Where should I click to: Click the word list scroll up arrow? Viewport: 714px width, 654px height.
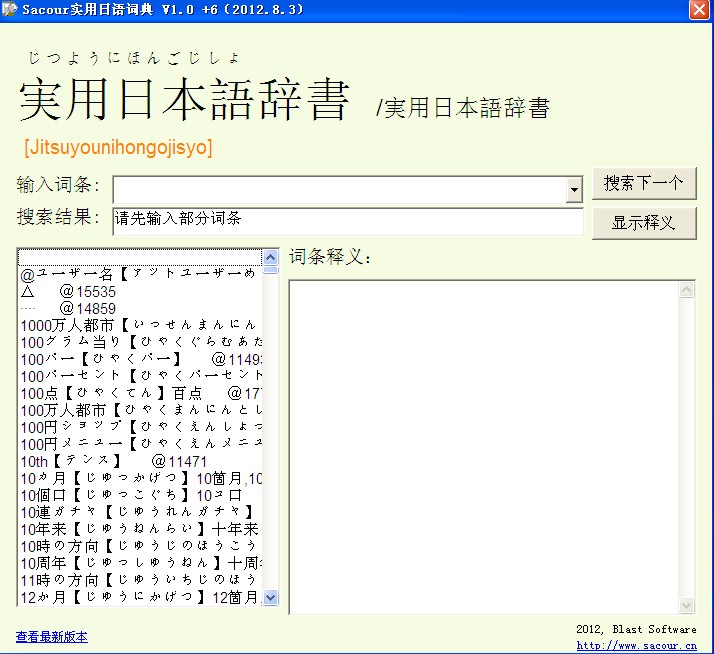coord(270,257)
